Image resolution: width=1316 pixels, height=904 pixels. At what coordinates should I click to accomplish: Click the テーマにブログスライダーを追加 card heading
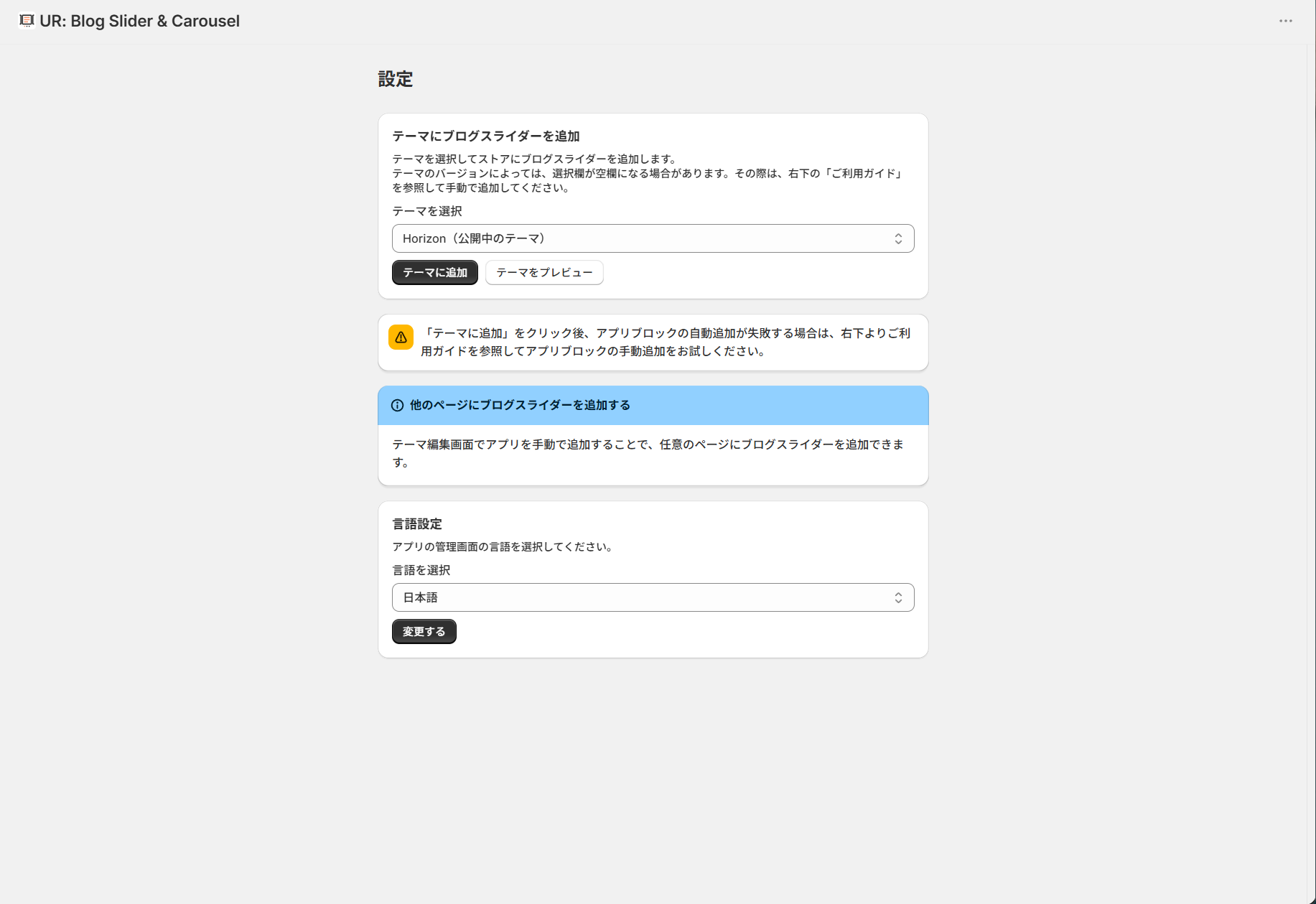(486, 136)
